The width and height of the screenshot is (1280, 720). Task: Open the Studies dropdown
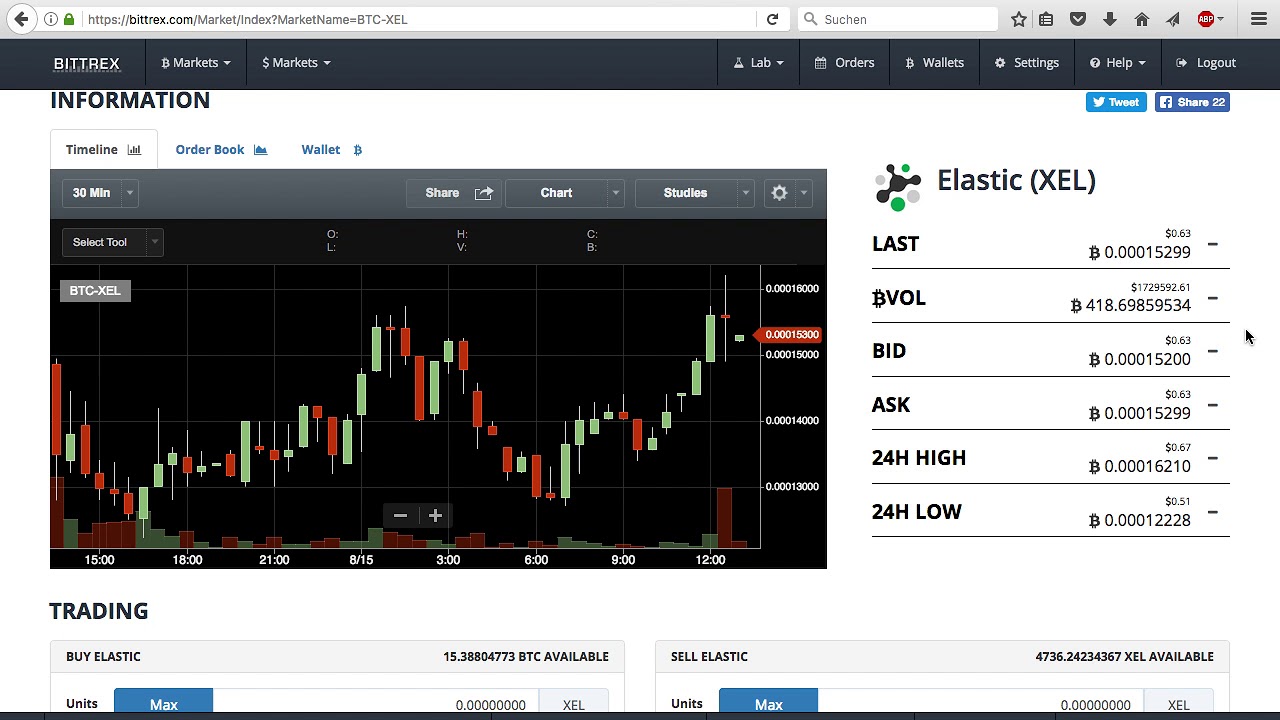click(695, 193)
